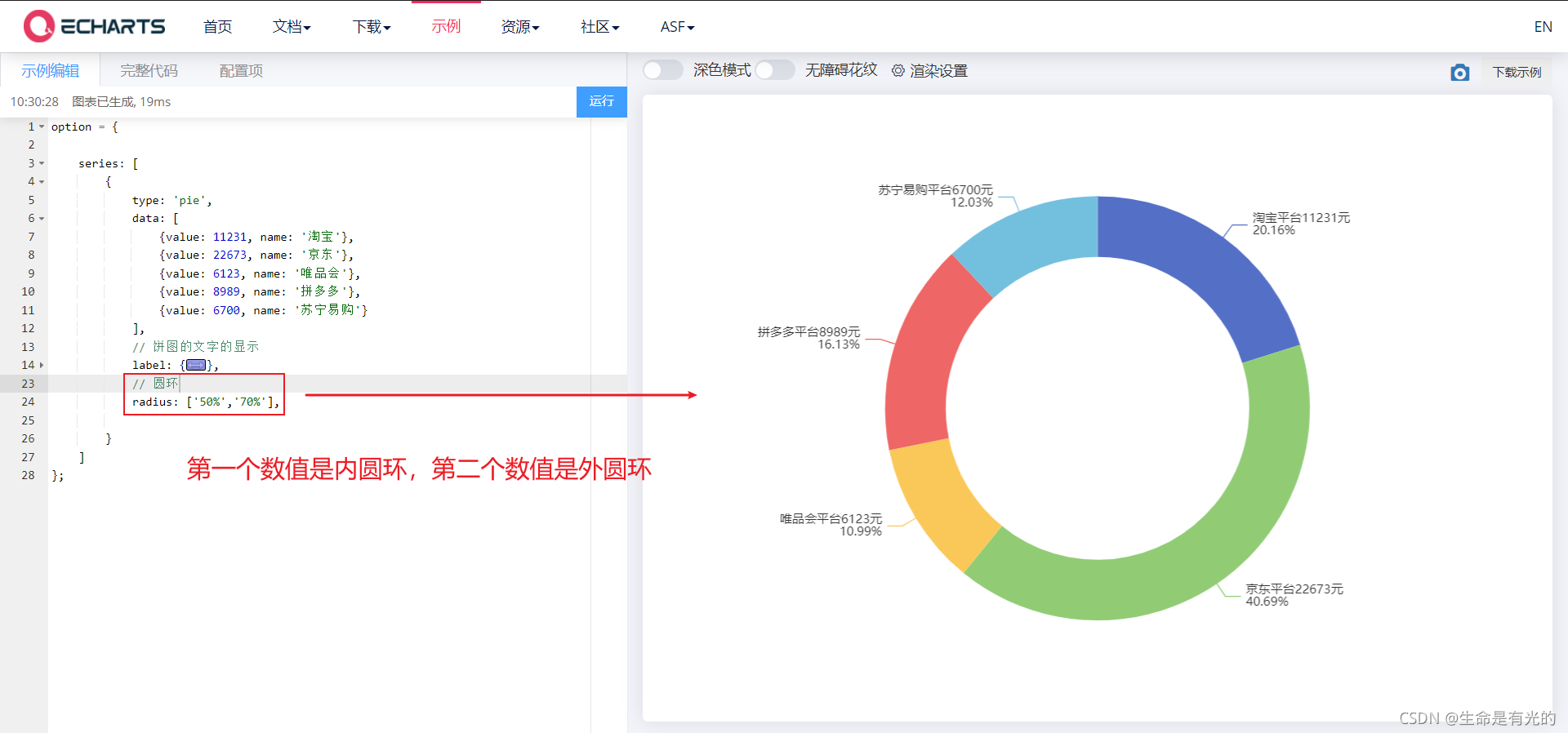This screenshot has height=733, width=1568.
Task: Click code line with value 6700
Action: pos(263,310)
